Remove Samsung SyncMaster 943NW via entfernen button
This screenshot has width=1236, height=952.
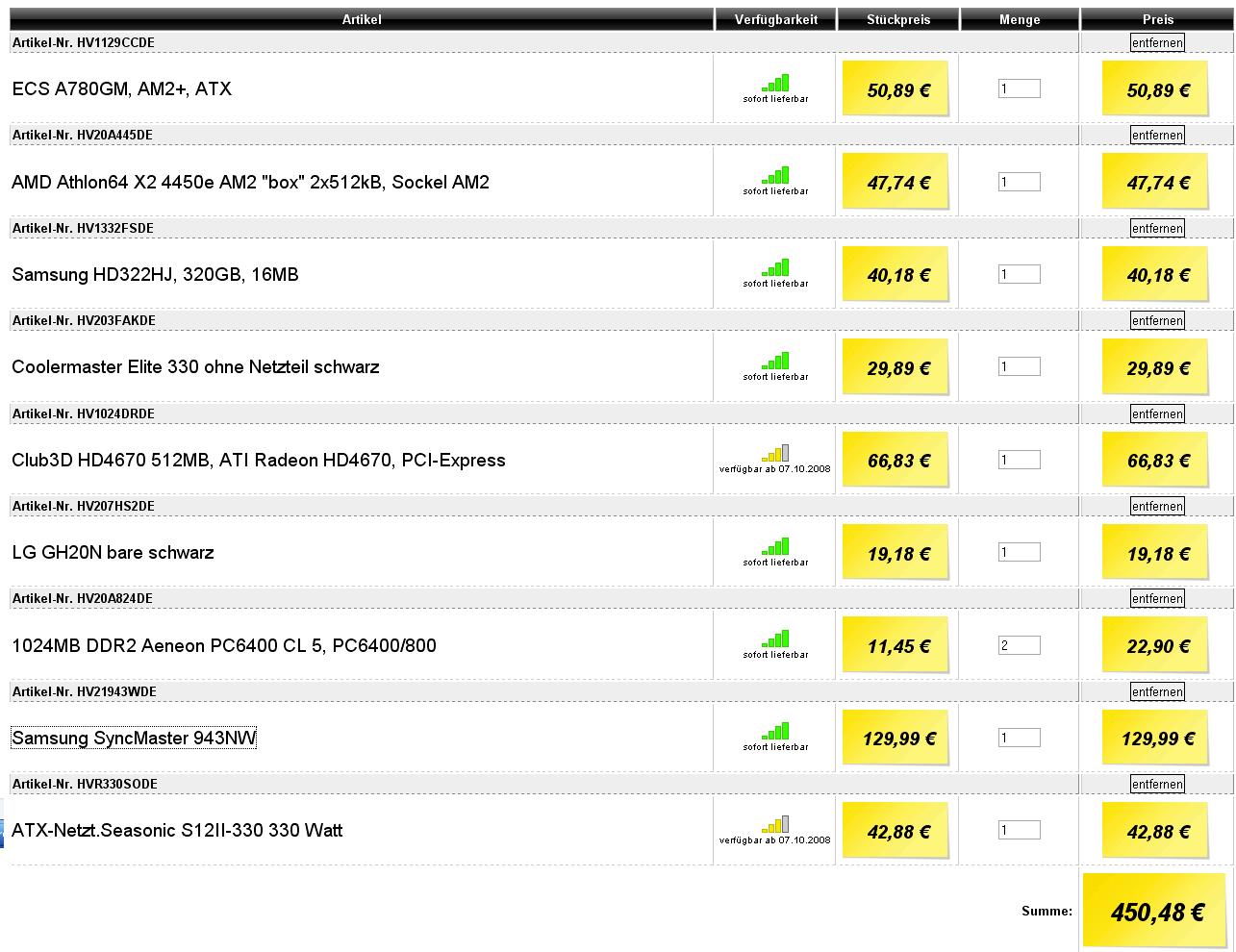1157,691
